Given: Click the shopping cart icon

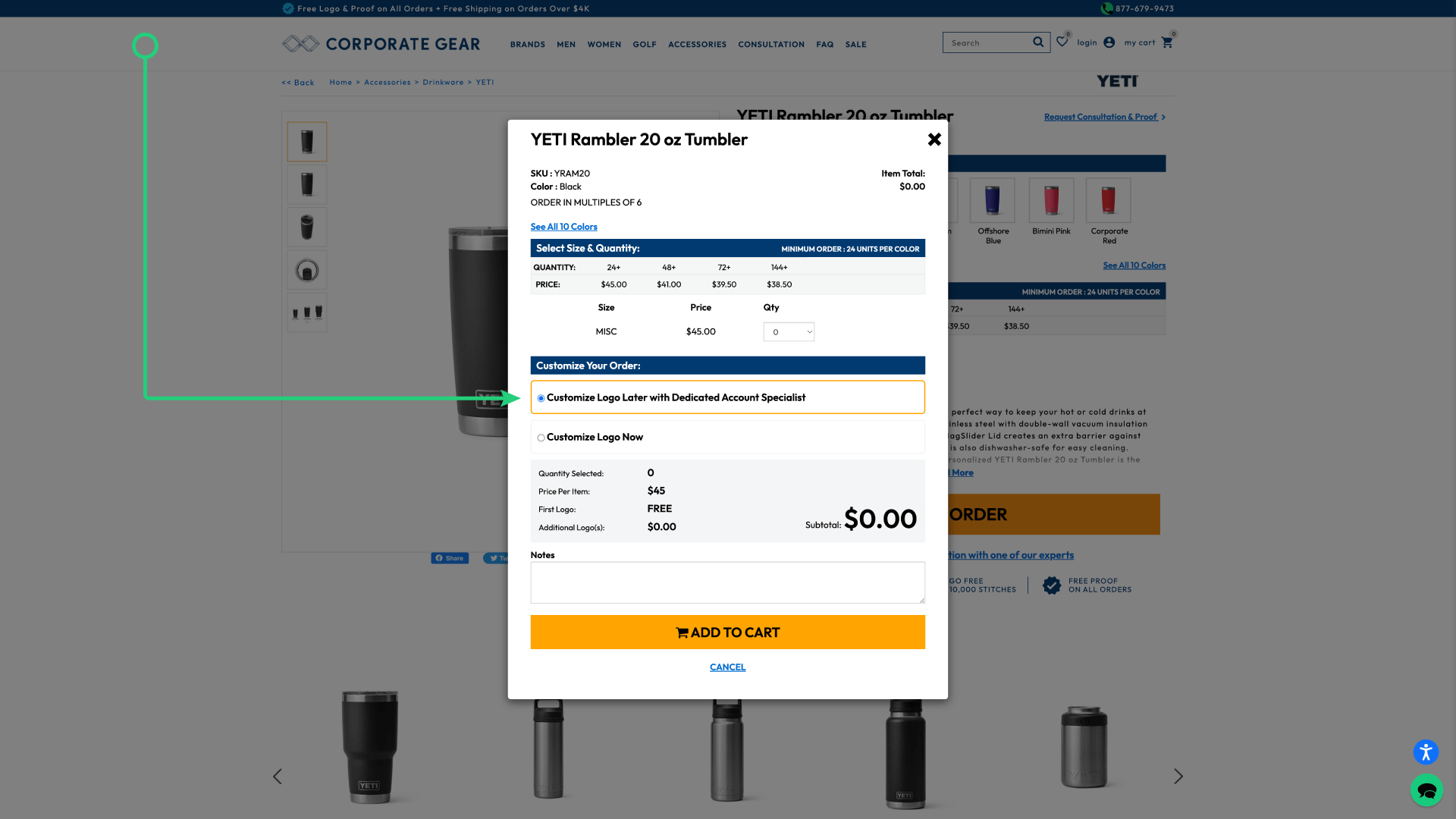Looking at the screenshot, I should [1168, 42].
